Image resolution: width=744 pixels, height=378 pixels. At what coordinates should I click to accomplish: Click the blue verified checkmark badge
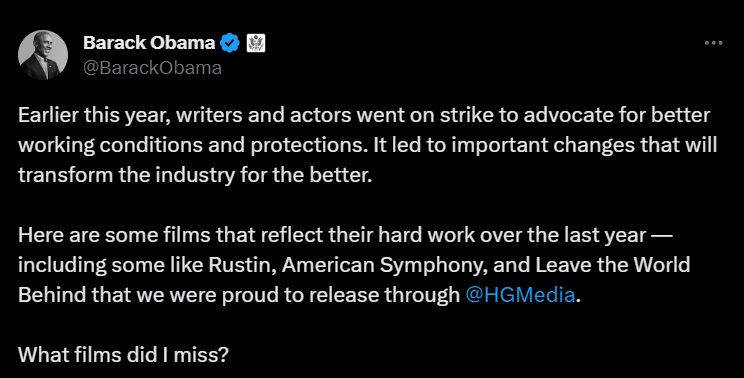[231, 43]
